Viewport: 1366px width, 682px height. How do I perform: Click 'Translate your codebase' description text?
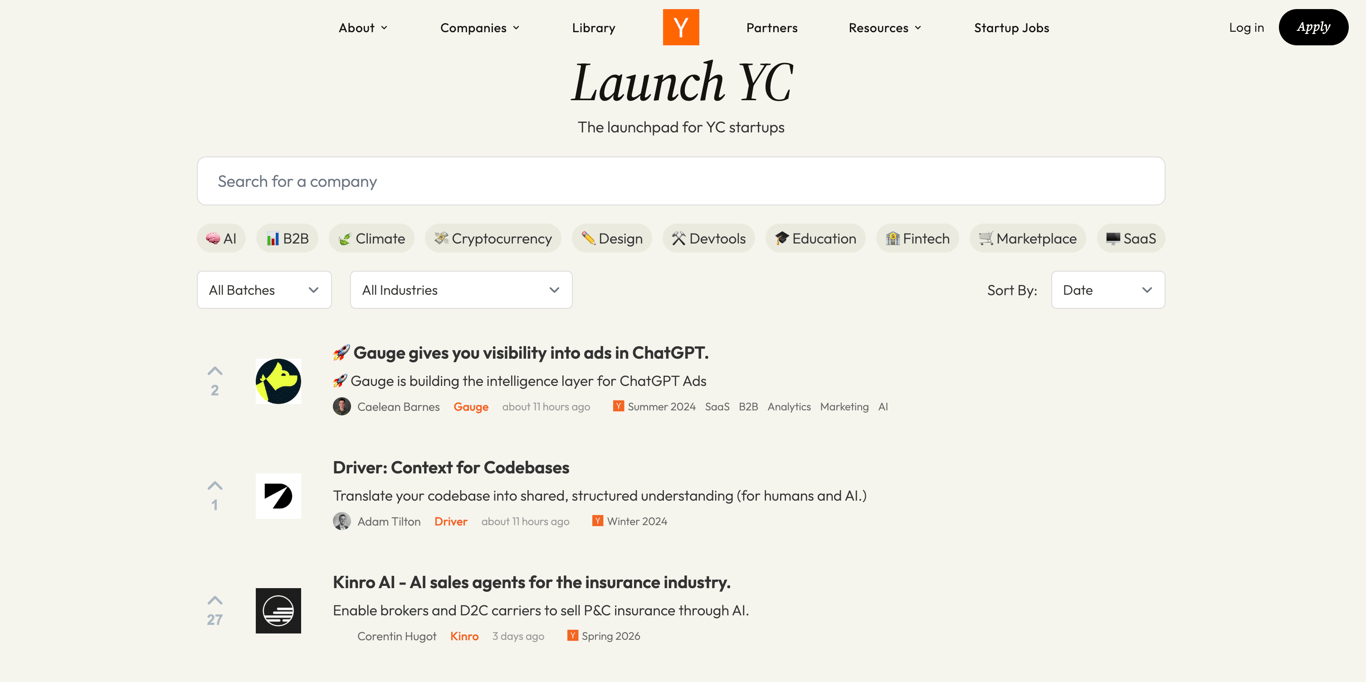tap(600, 496)
